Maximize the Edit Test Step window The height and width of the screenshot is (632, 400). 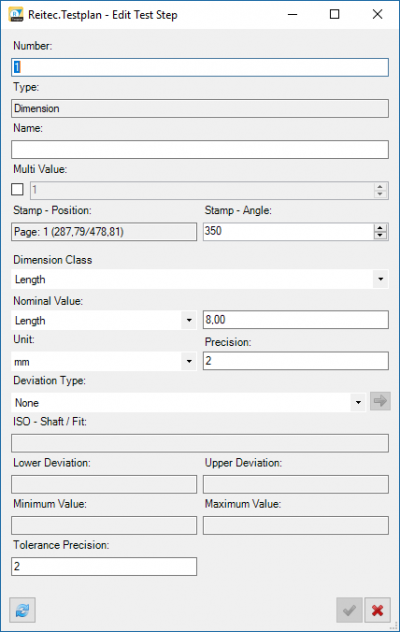[334, 15]
